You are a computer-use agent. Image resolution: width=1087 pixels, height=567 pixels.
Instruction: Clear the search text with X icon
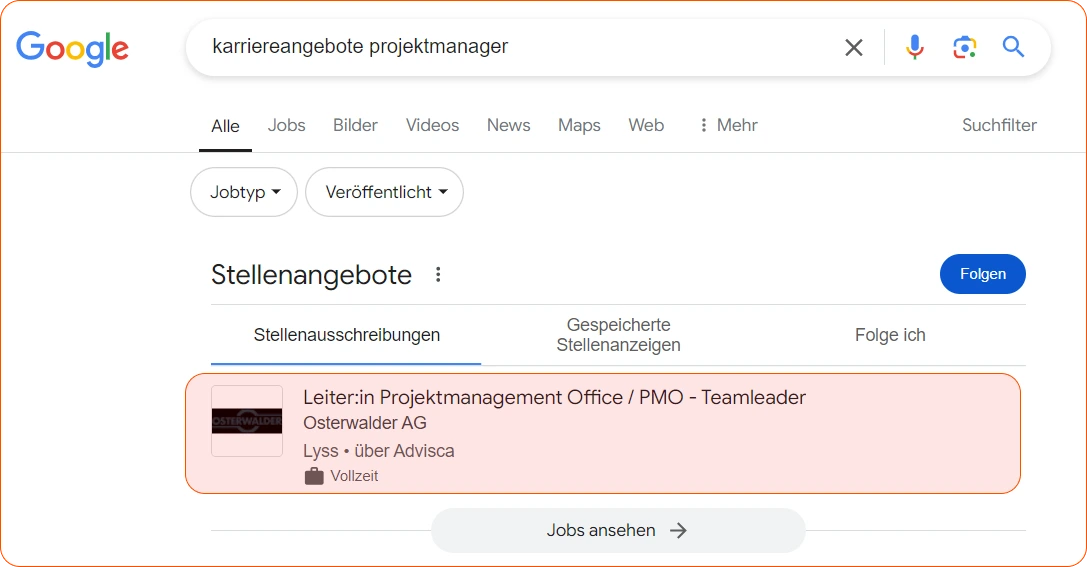point(853,47)
